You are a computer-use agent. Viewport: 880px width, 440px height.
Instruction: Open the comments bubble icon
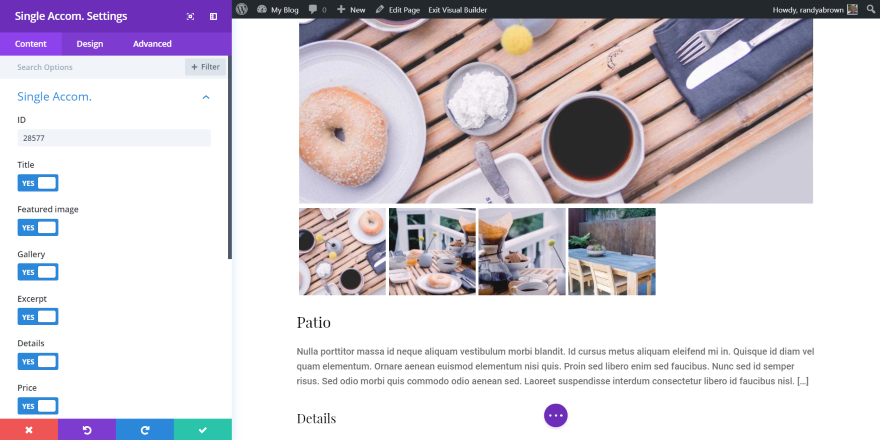313,10
